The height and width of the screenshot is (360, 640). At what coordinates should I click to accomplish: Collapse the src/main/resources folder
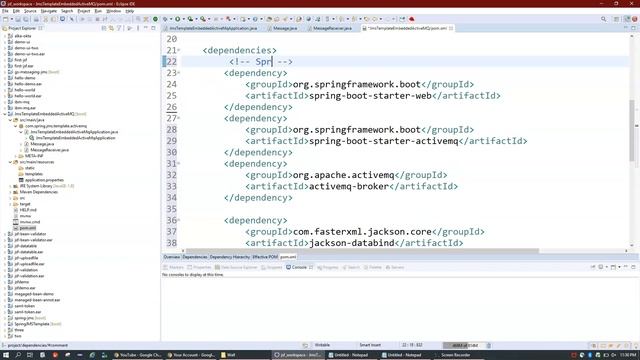[10, 162]
